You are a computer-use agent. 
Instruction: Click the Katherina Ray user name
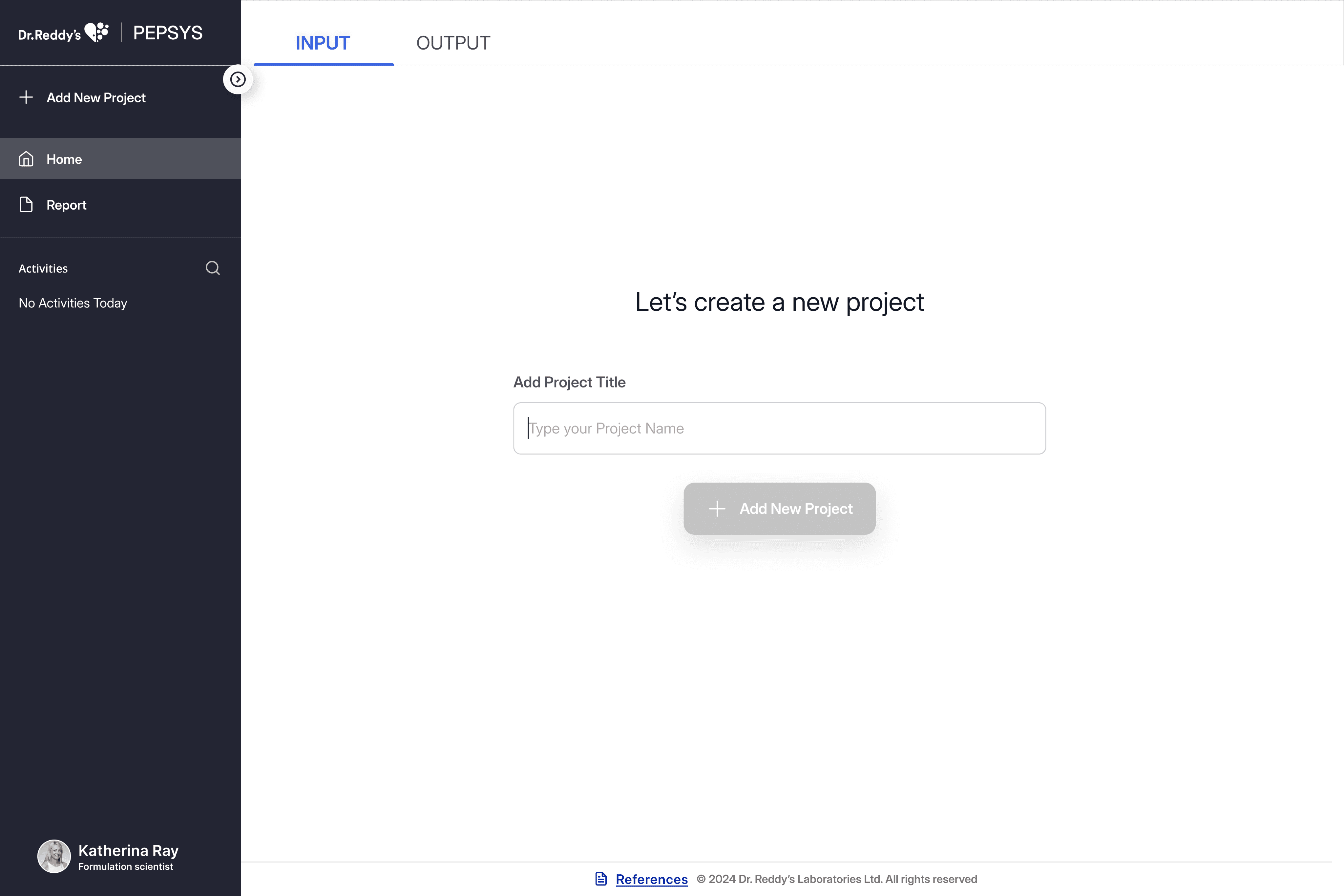click(128, 850)
